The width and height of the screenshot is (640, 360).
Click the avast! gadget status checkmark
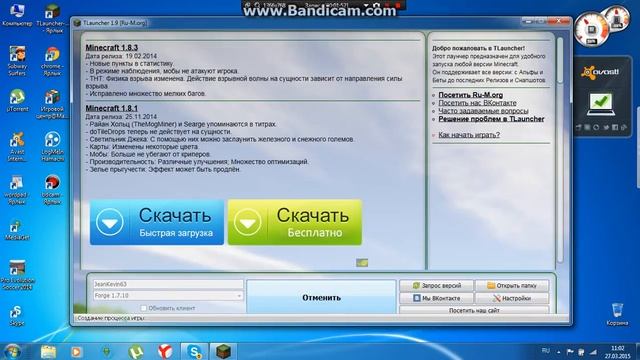click(600, 103)
